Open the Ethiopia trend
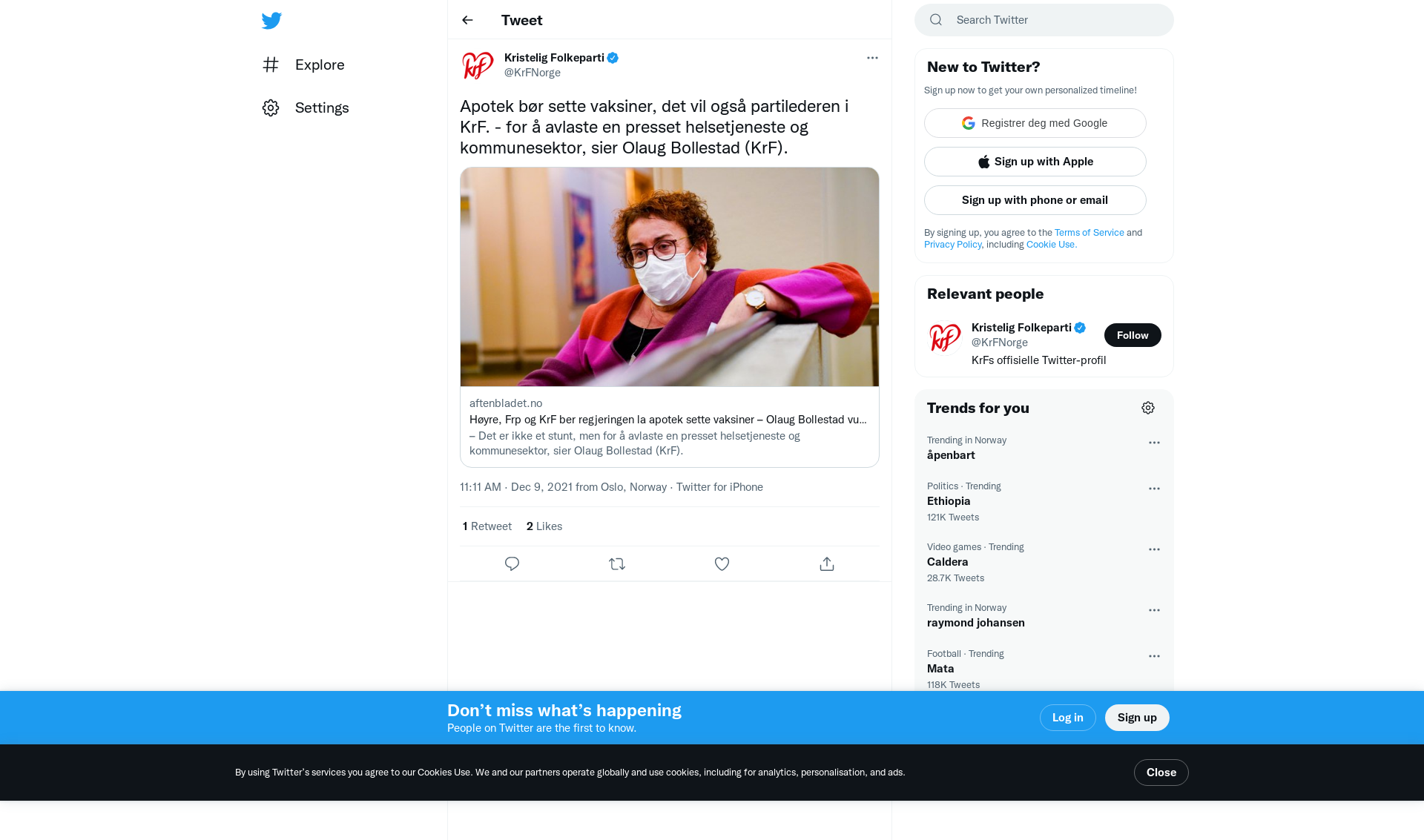 1044,502
